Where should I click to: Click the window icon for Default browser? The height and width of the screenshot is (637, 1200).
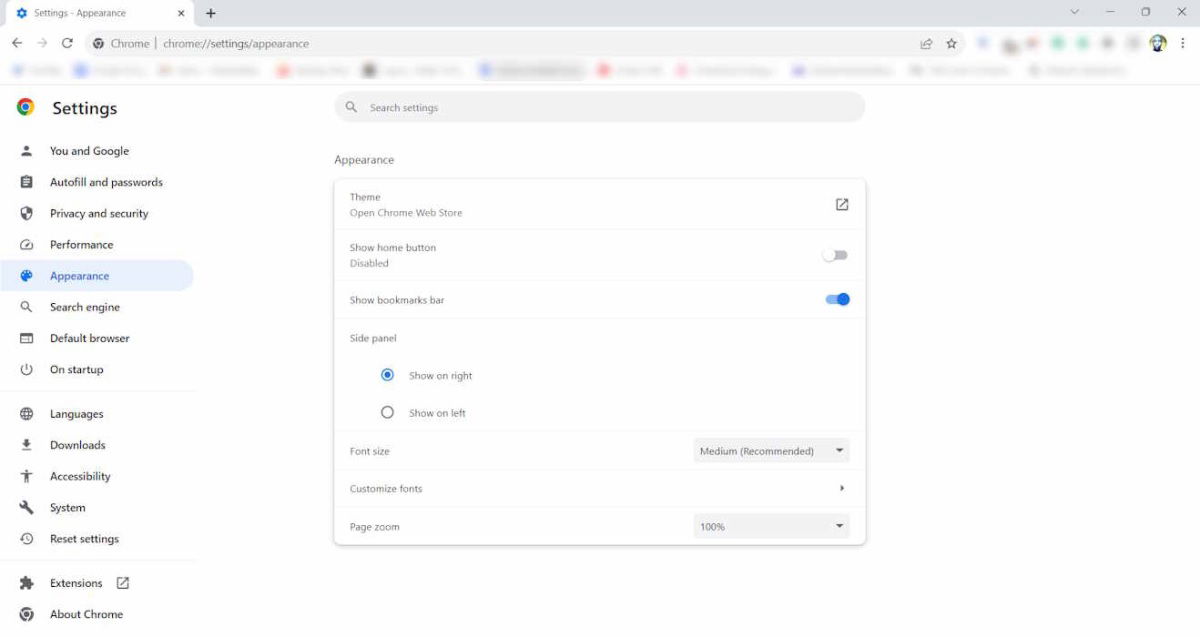27,338
